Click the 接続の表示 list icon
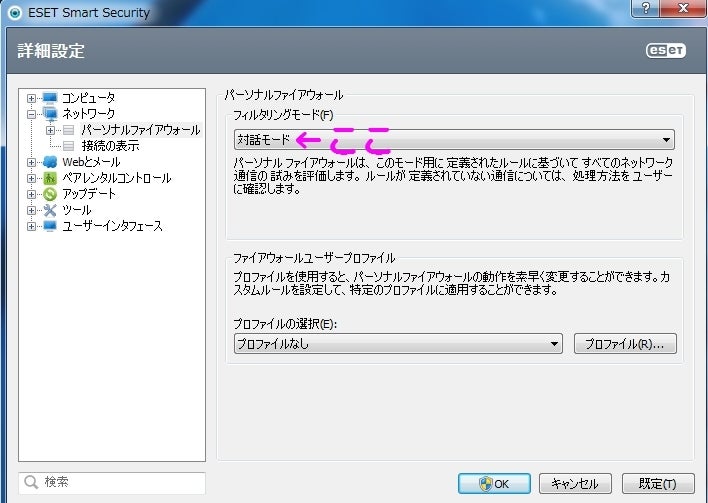Image resolution: width=708 pixels, height=503 pixels. (x=68, y=146)
